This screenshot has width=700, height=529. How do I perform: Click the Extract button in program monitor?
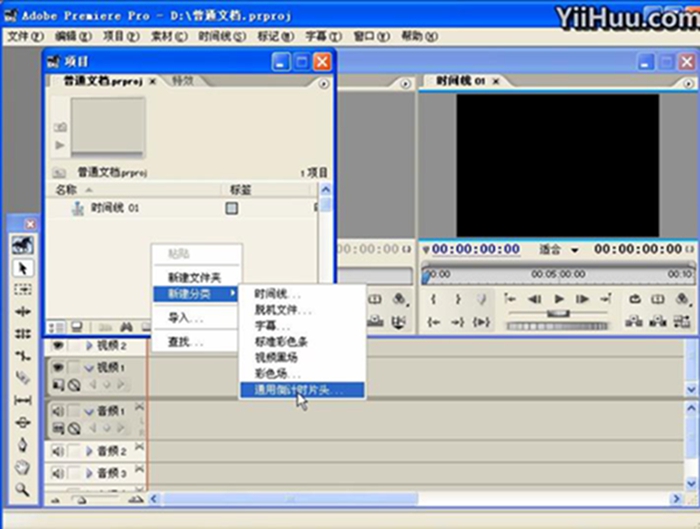click(658, 321)
